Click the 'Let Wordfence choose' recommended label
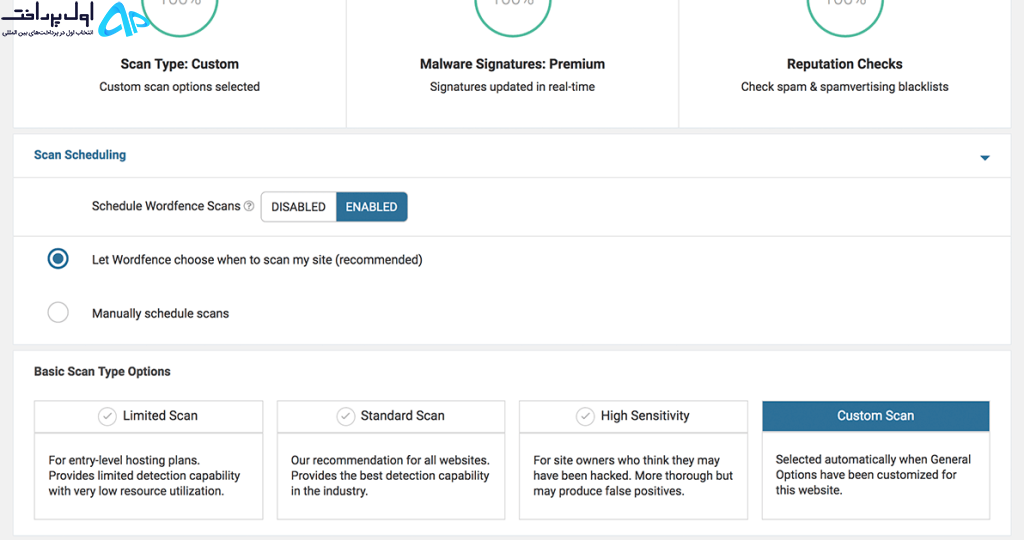This screenshot has width=1024, height=540. pyautogui.click(x=257, y=260)
